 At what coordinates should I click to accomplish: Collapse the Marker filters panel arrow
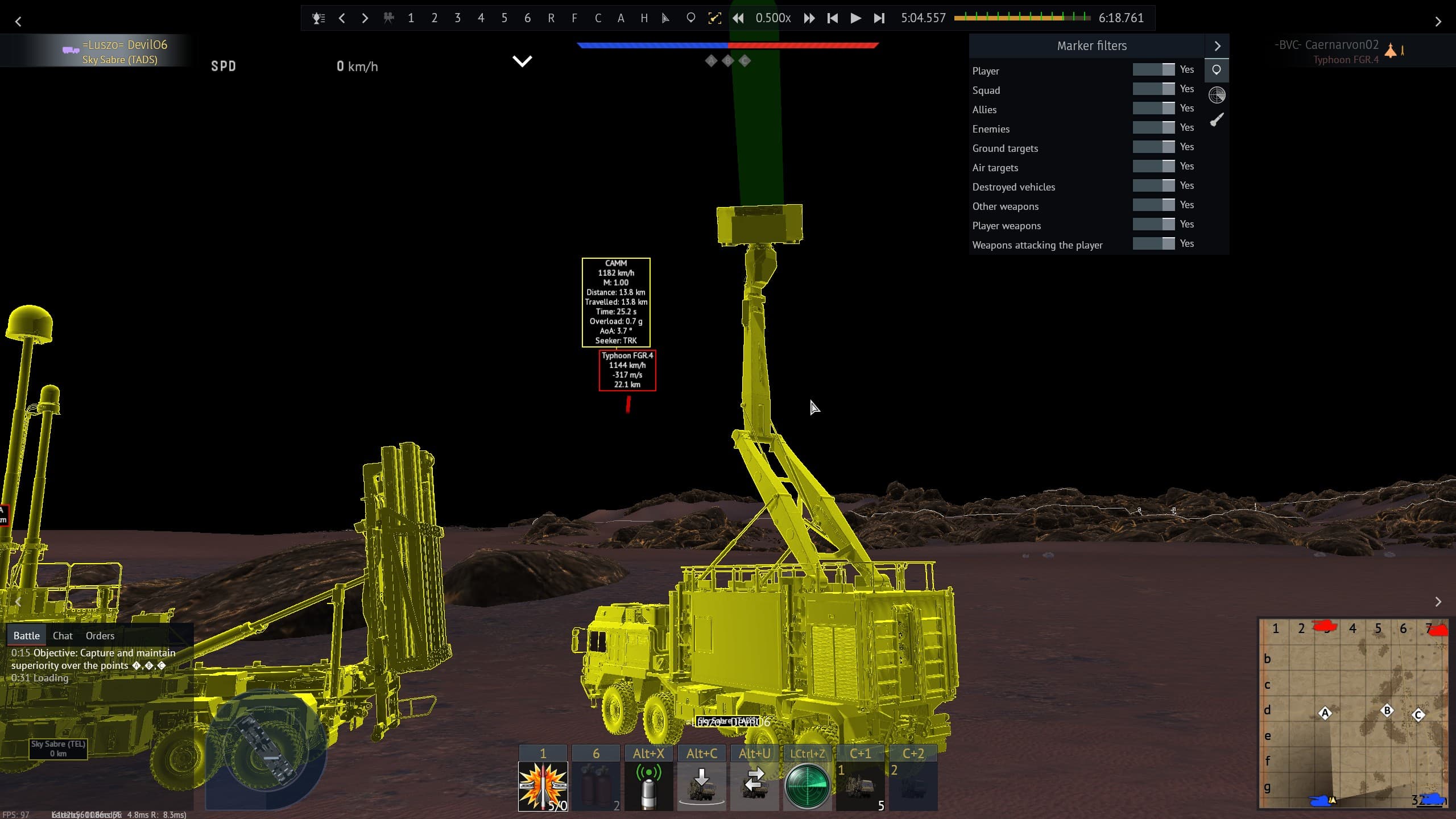tap(1217, 46)
